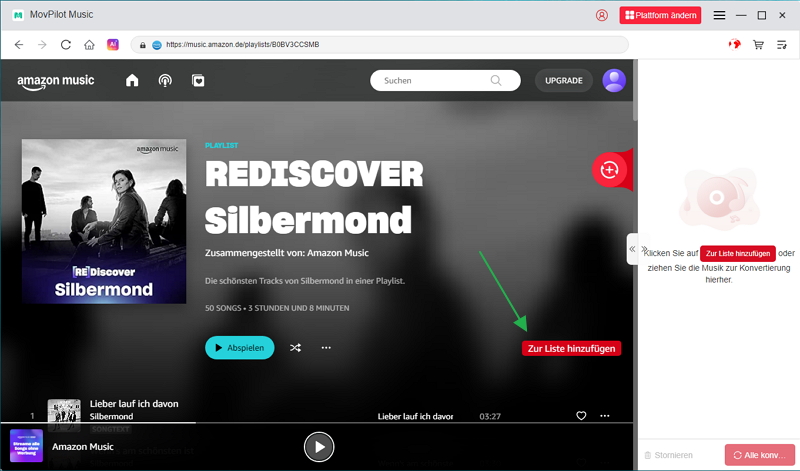The height and width of the screenshot is (471, 800).
Task: Click the Zusammengestellt von: Amazon Music text
Action: click(287, 253)
